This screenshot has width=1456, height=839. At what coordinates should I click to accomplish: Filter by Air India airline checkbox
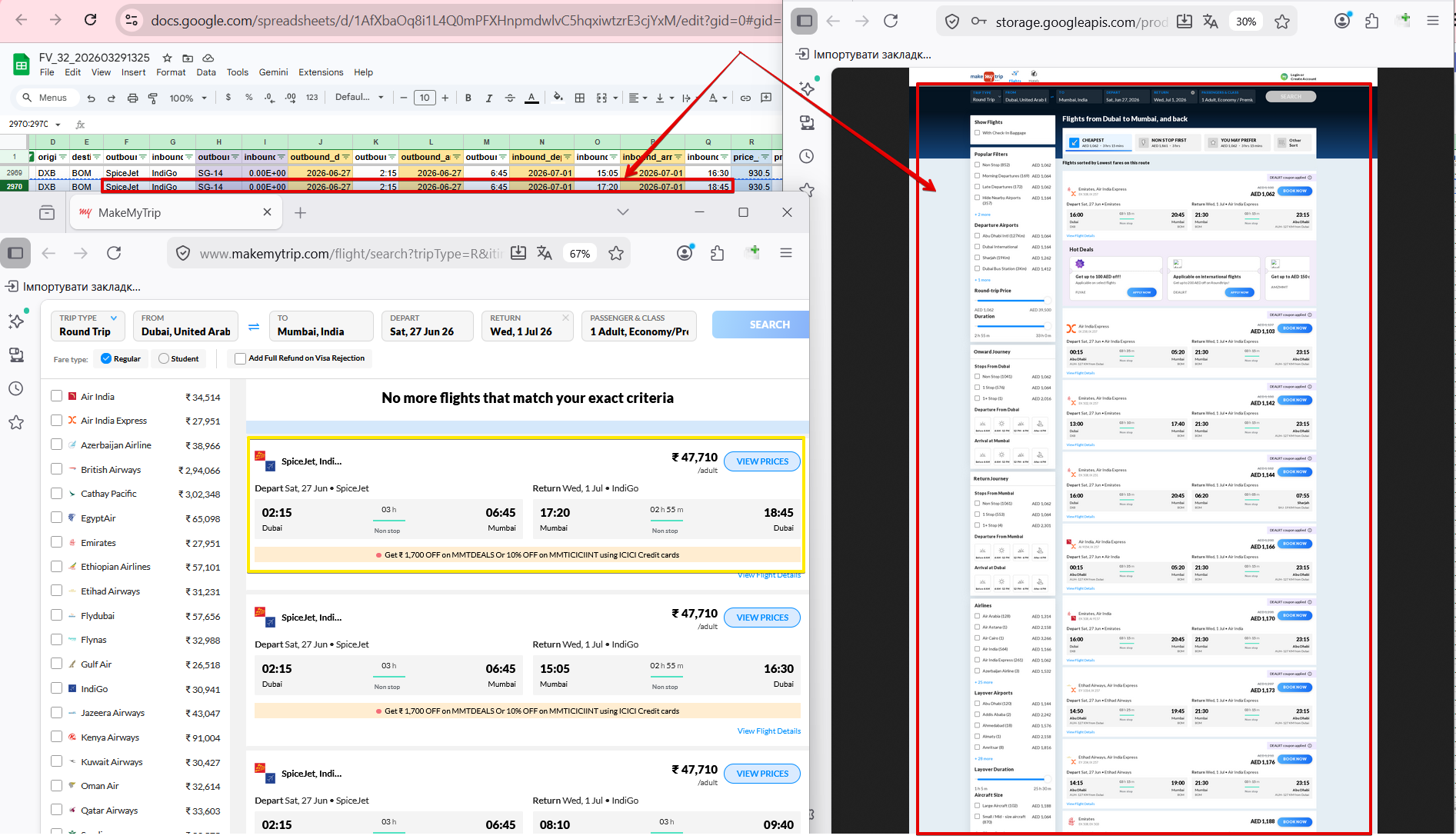click(x=56, y=396)
